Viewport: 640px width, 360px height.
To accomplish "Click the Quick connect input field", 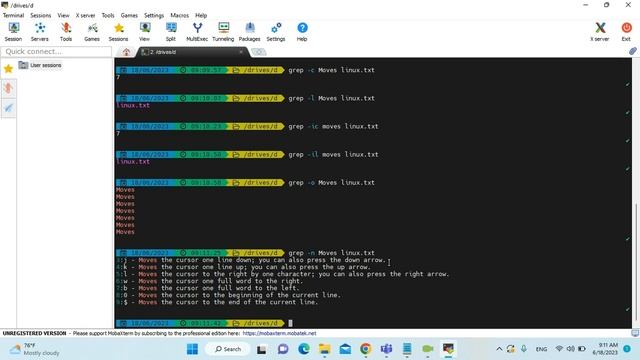I will click(x=56, y=51).
